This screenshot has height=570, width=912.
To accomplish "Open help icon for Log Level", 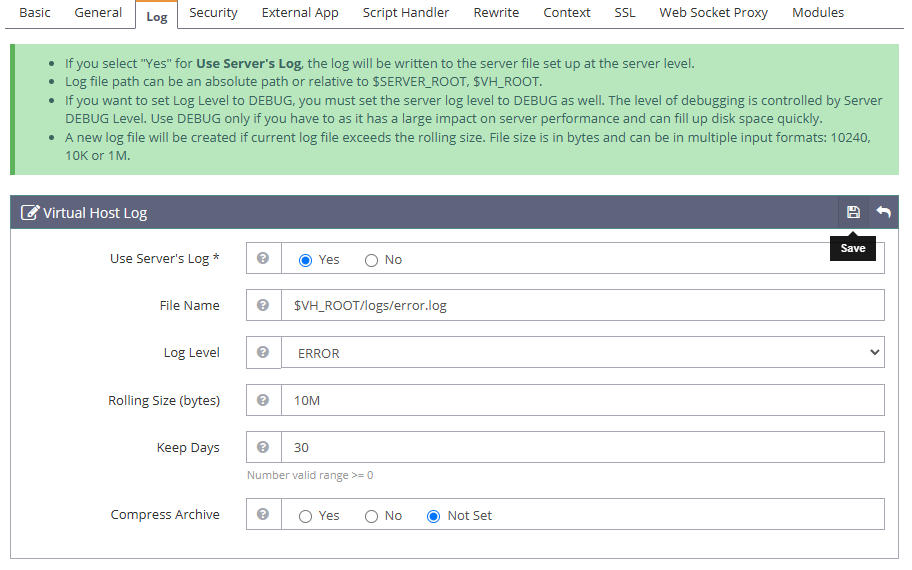I will (x=263, y=352).
